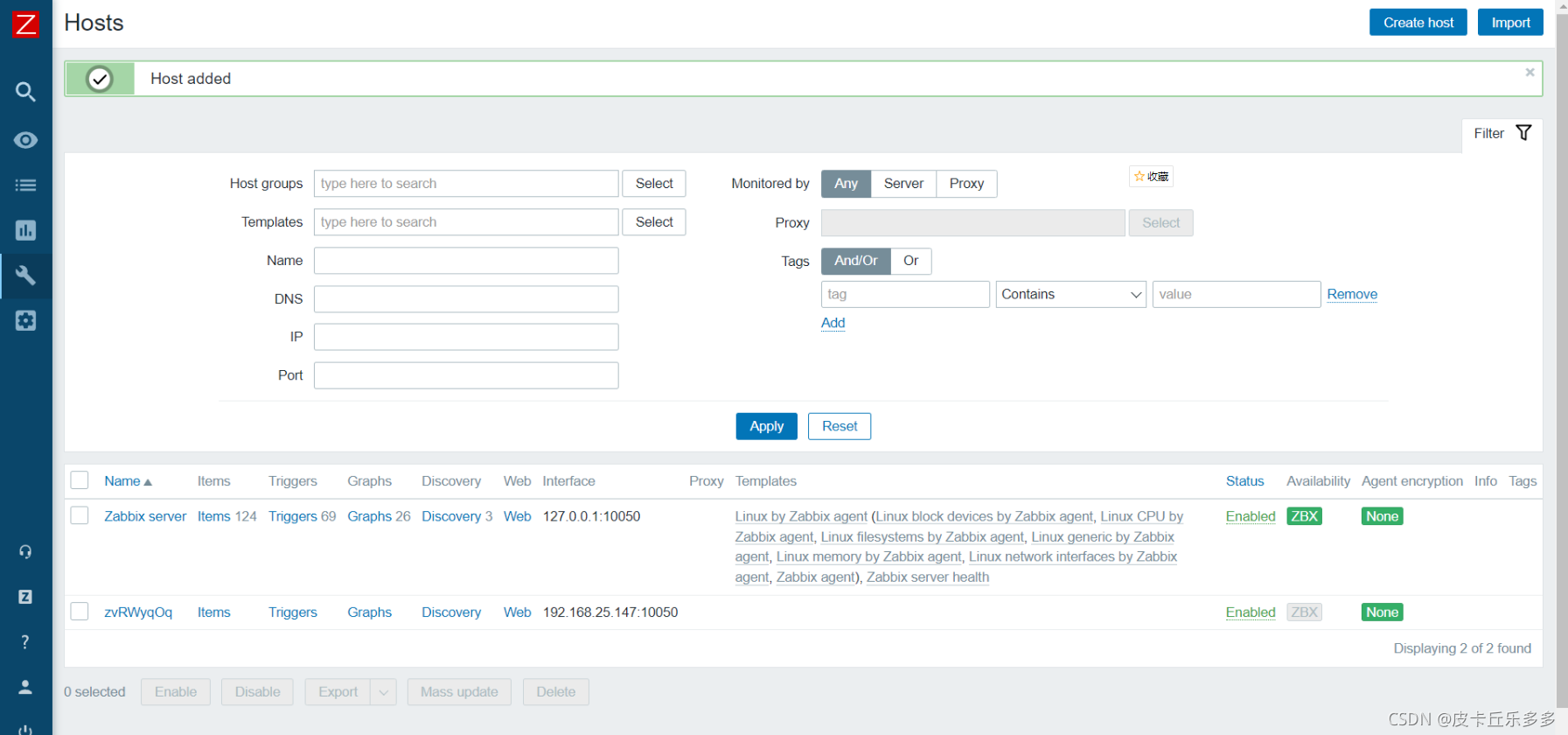This screenshot has width=1568, height=735.
Task: Choose Or tags mode
Action: [x=910, y=261]
